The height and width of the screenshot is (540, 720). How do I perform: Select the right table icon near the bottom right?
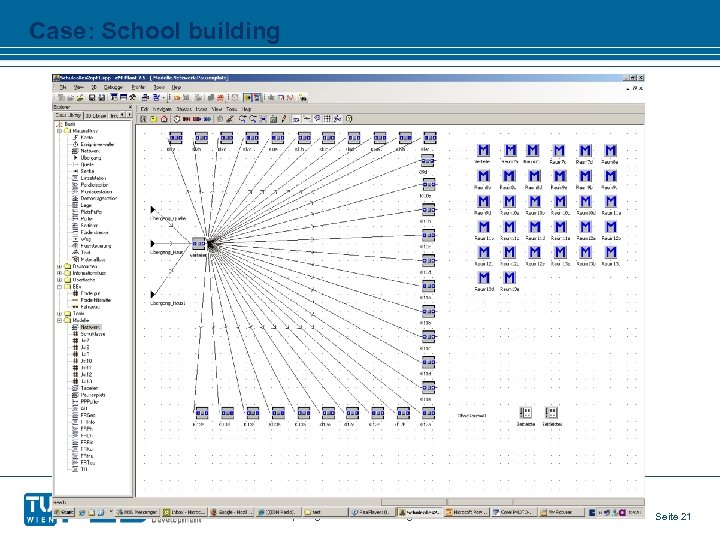[x=551, y=412]
